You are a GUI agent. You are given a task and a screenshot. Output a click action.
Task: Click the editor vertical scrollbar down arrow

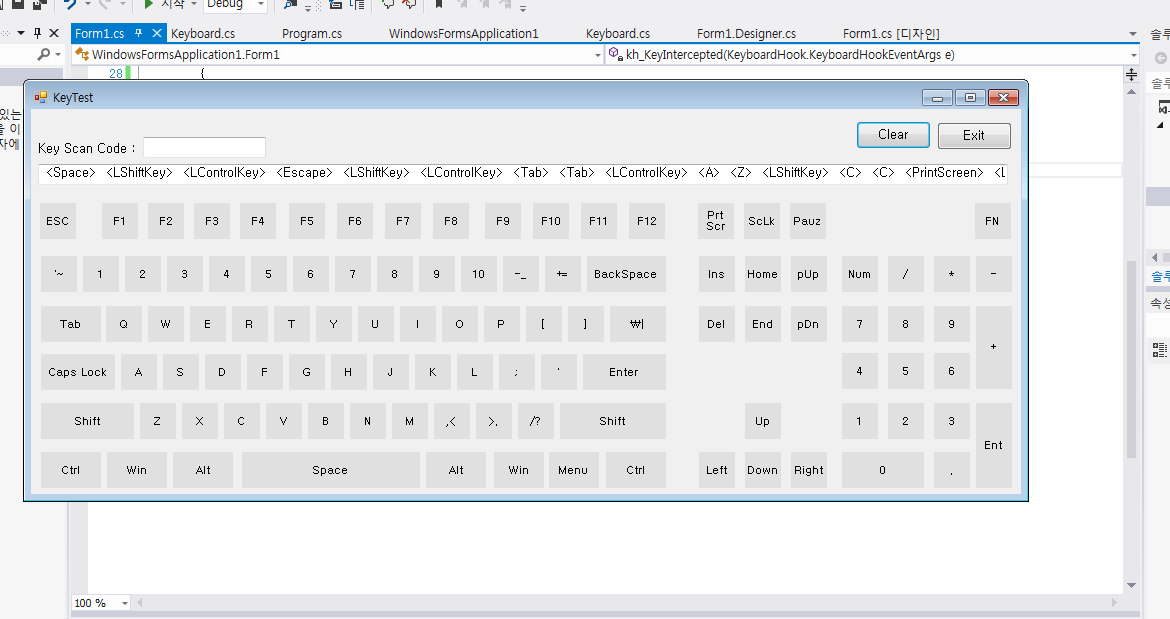click(x=1131, y=585)
